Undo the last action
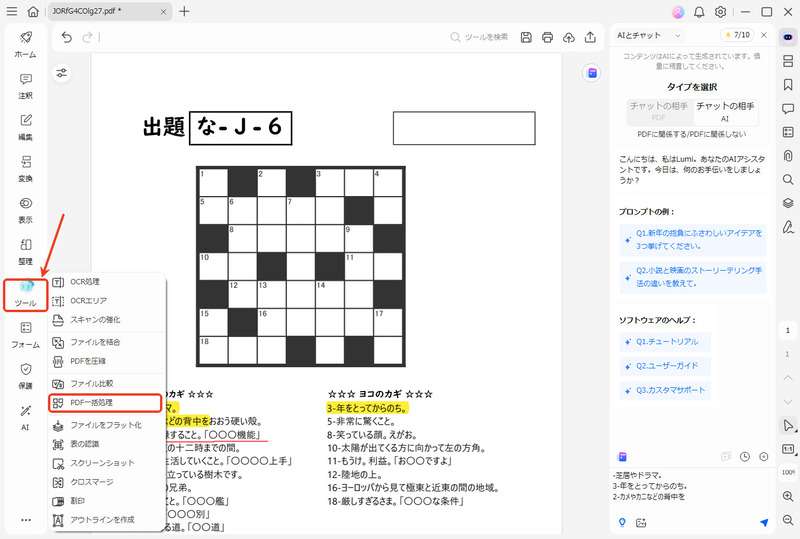This screenshot has width=800, height=539. 67,37
